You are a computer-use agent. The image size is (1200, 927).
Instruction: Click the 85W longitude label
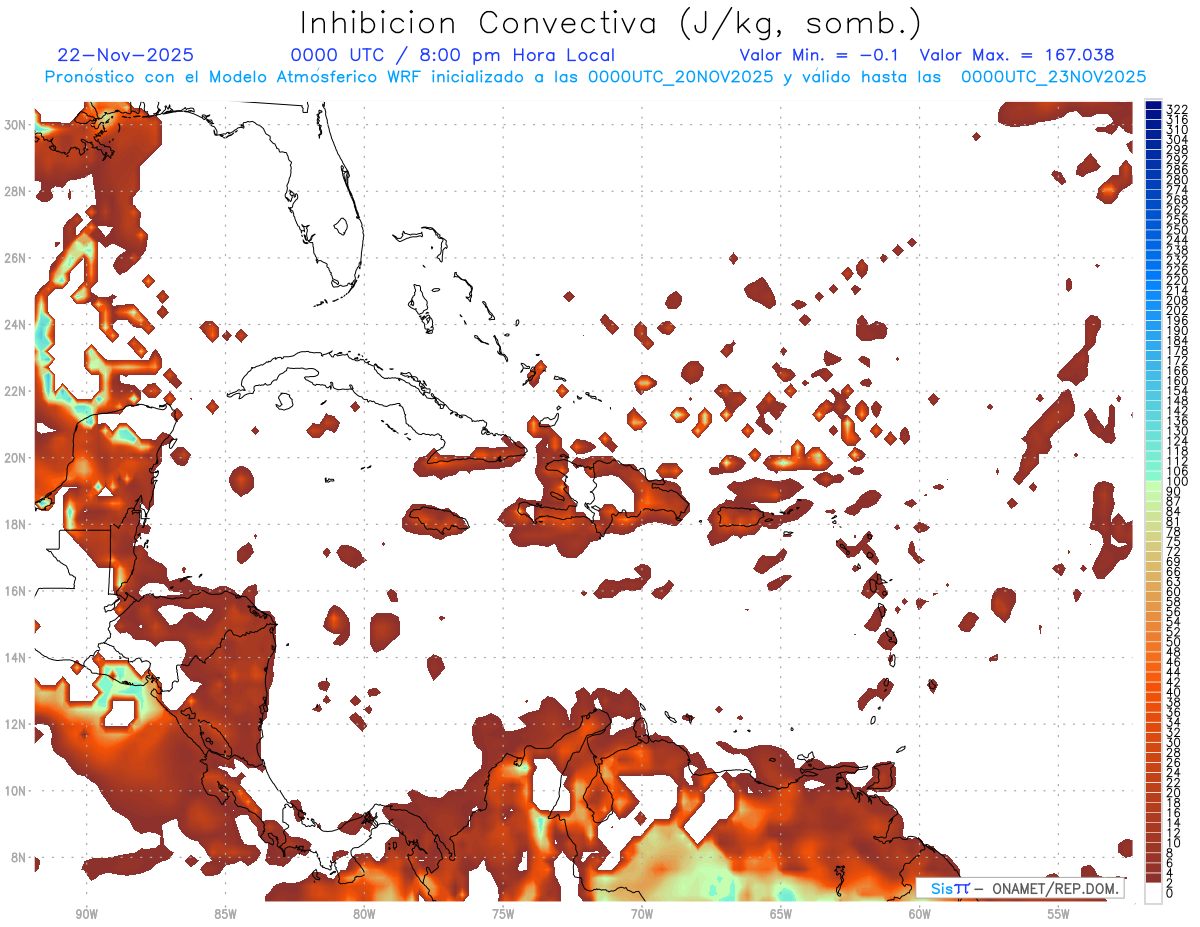(x=225, y=915)
